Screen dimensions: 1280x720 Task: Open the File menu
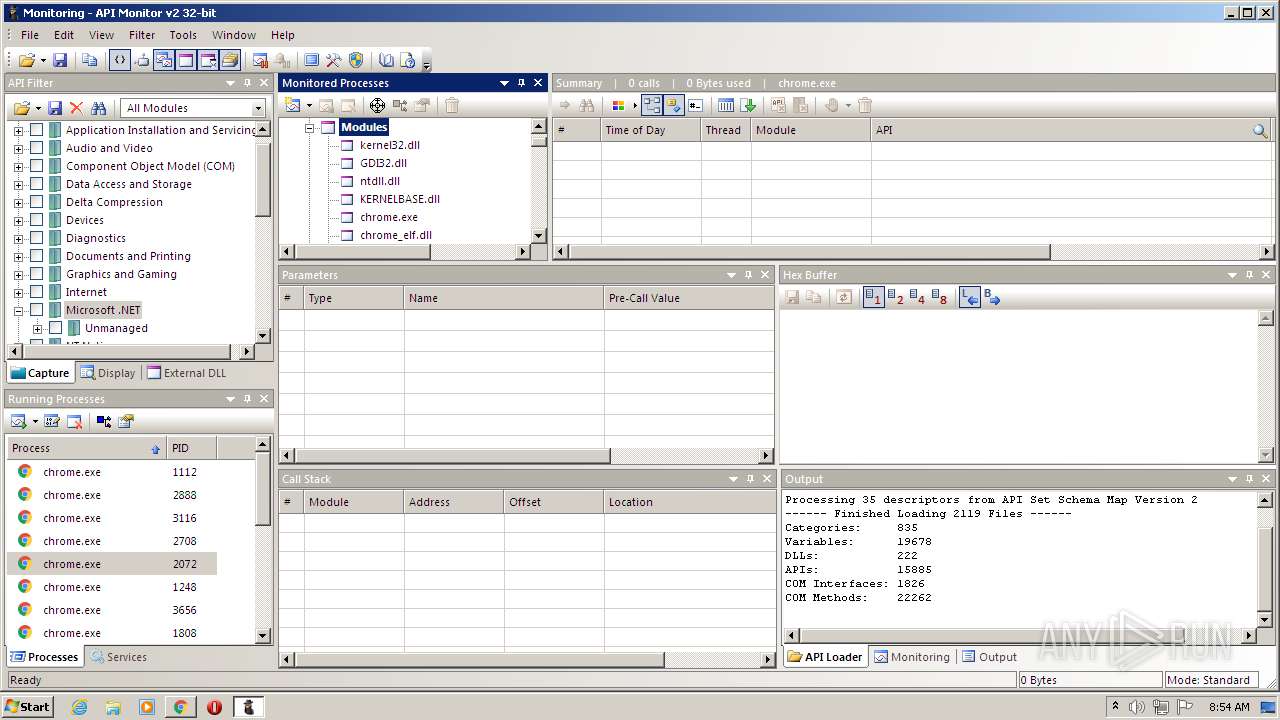[30, 35]
